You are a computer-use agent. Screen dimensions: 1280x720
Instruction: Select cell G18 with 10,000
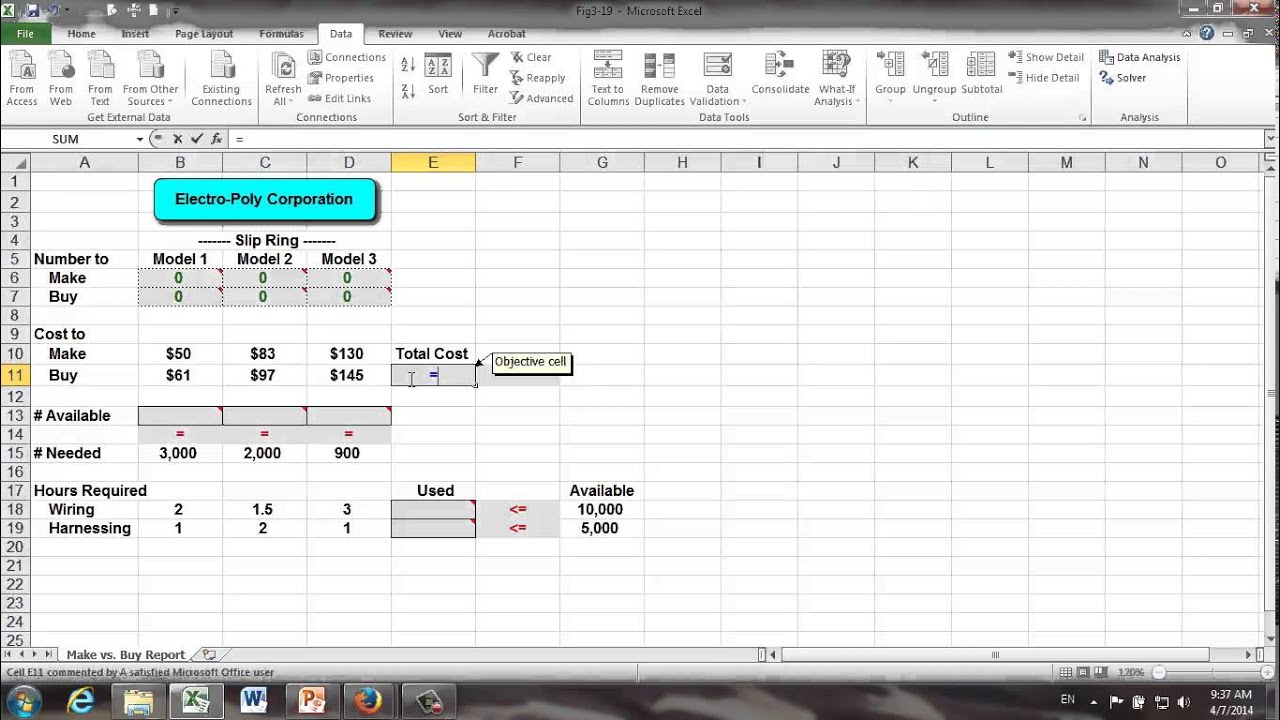[x=601, y=509]
